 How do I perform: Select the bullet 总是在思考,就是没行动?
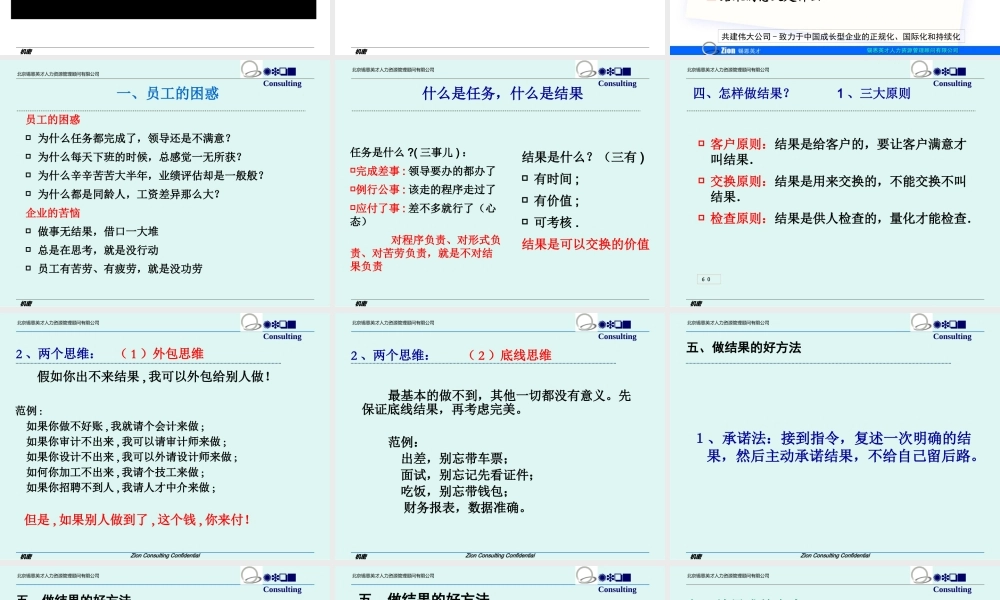click(x=98, y=249)
